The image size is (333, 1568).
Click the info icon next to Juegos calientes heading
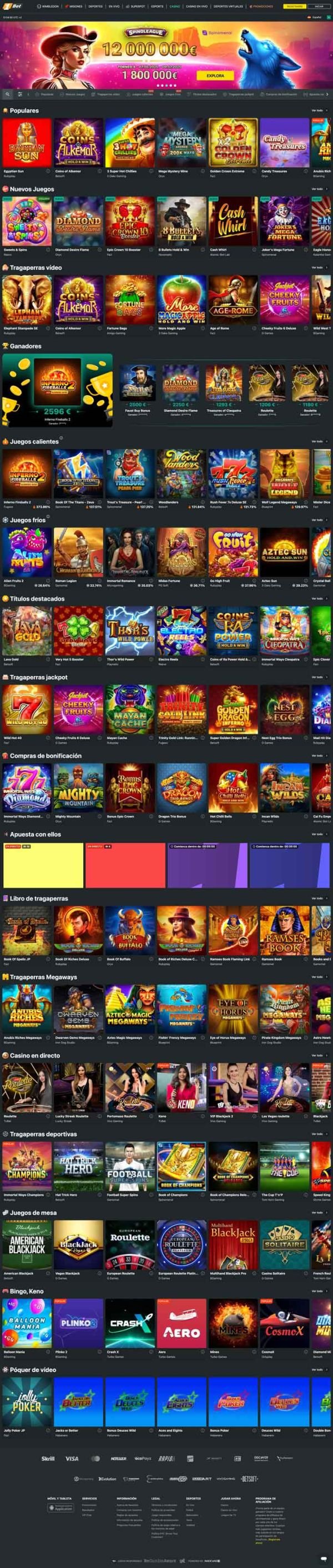coord(62,439)
